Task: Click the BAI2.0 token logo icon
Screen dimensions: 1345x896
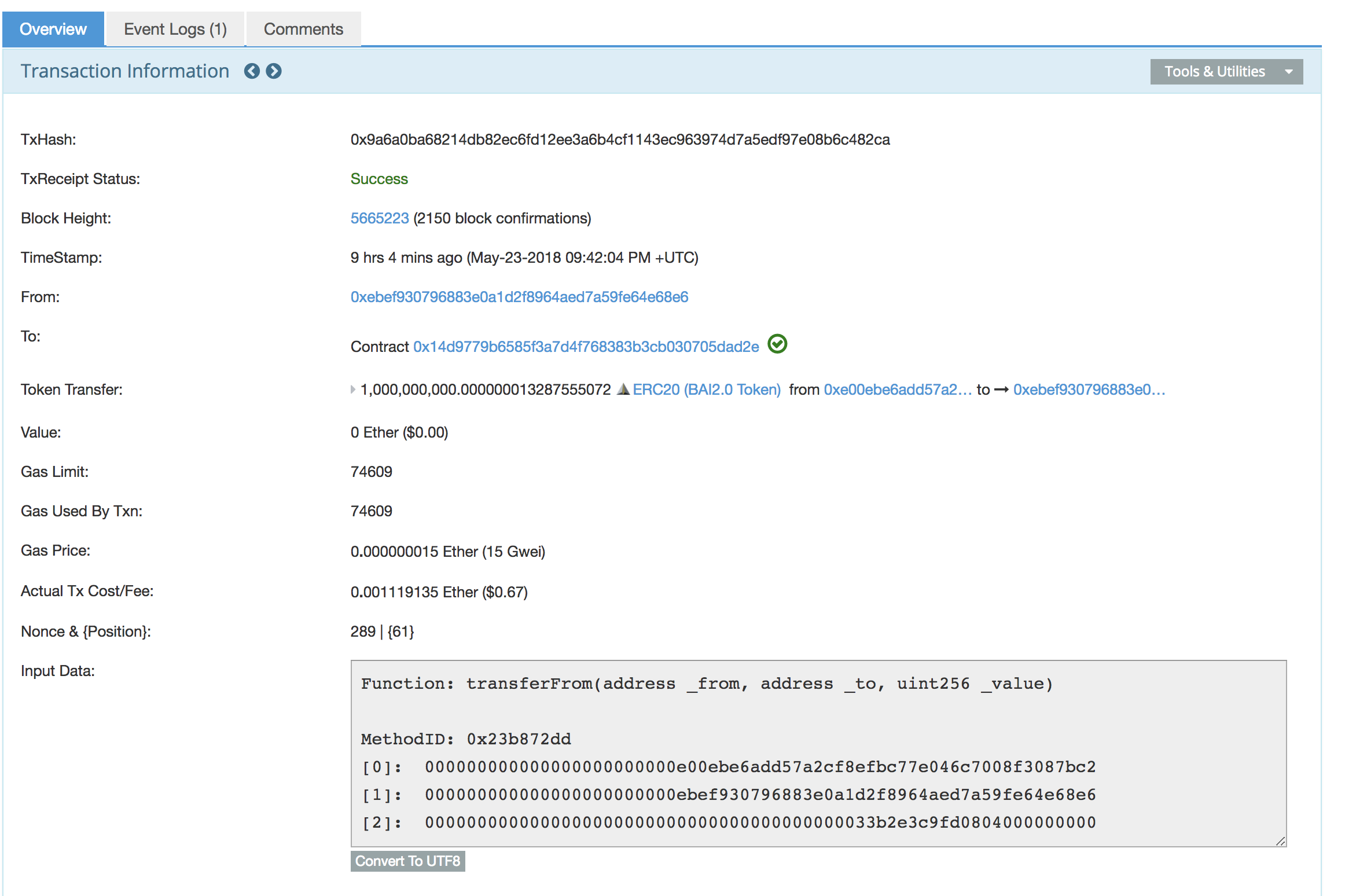Action: pyautogui.click(x=623, y=390)
